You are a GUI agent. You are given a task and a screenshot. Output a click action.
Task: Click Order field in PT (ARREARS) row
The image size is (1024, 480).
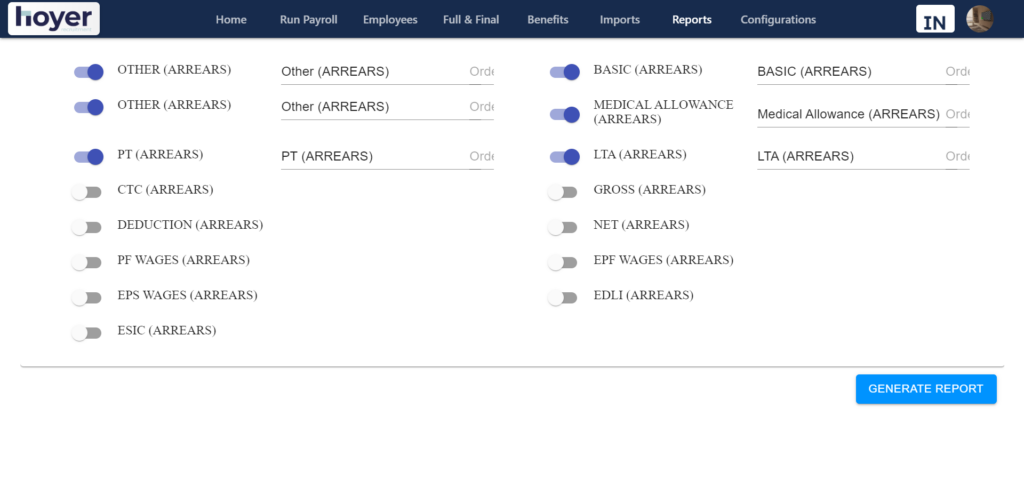point(481,157)
